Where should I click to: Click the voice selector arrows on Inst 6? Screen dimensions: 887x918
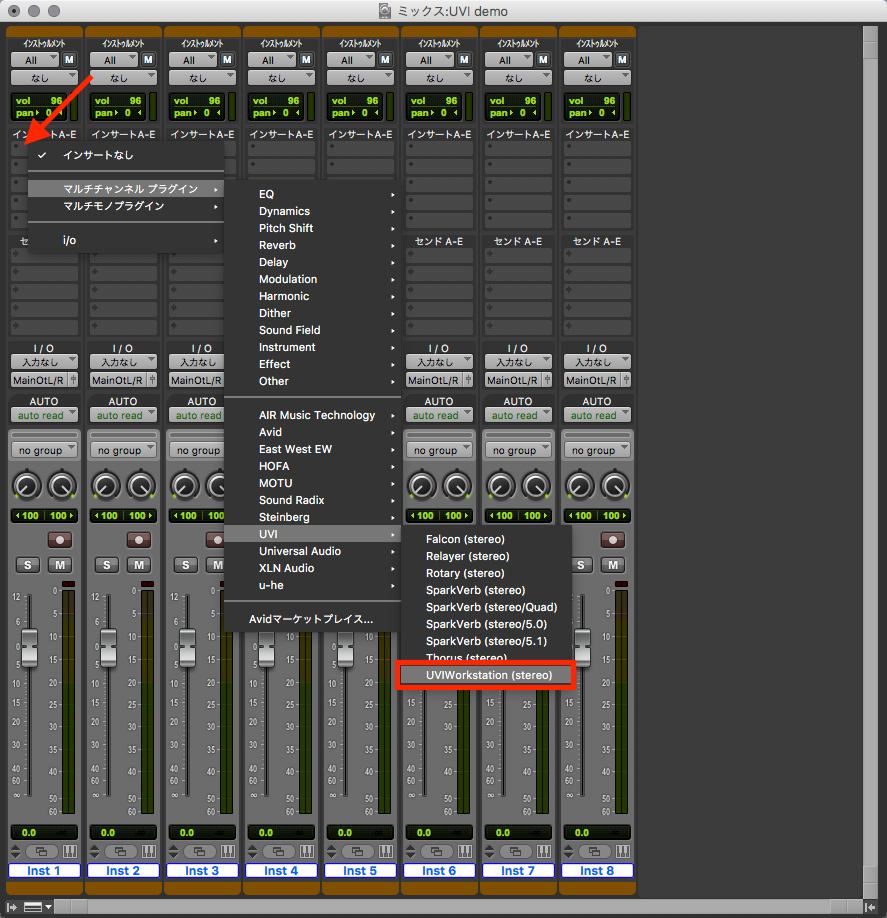tap(411, 851)
